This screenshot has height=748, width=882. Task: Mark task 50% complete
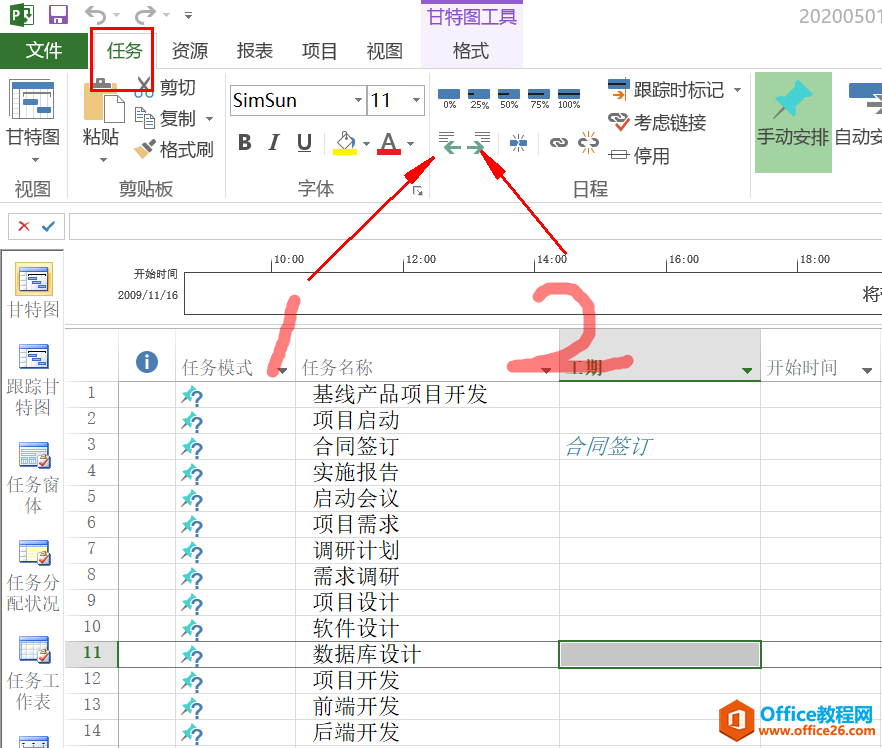(509, 96)
